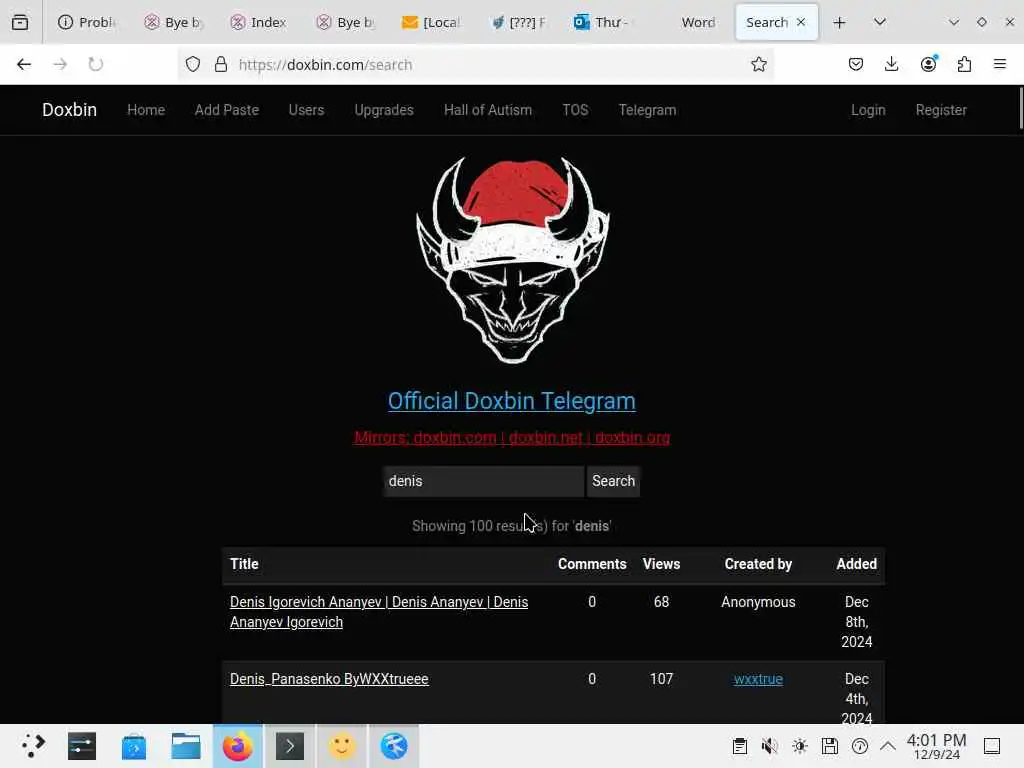Focus the search box containing 'denis'
This screenshot has height=768, width=1024.
pyautogui.click(x=483, y=481)
